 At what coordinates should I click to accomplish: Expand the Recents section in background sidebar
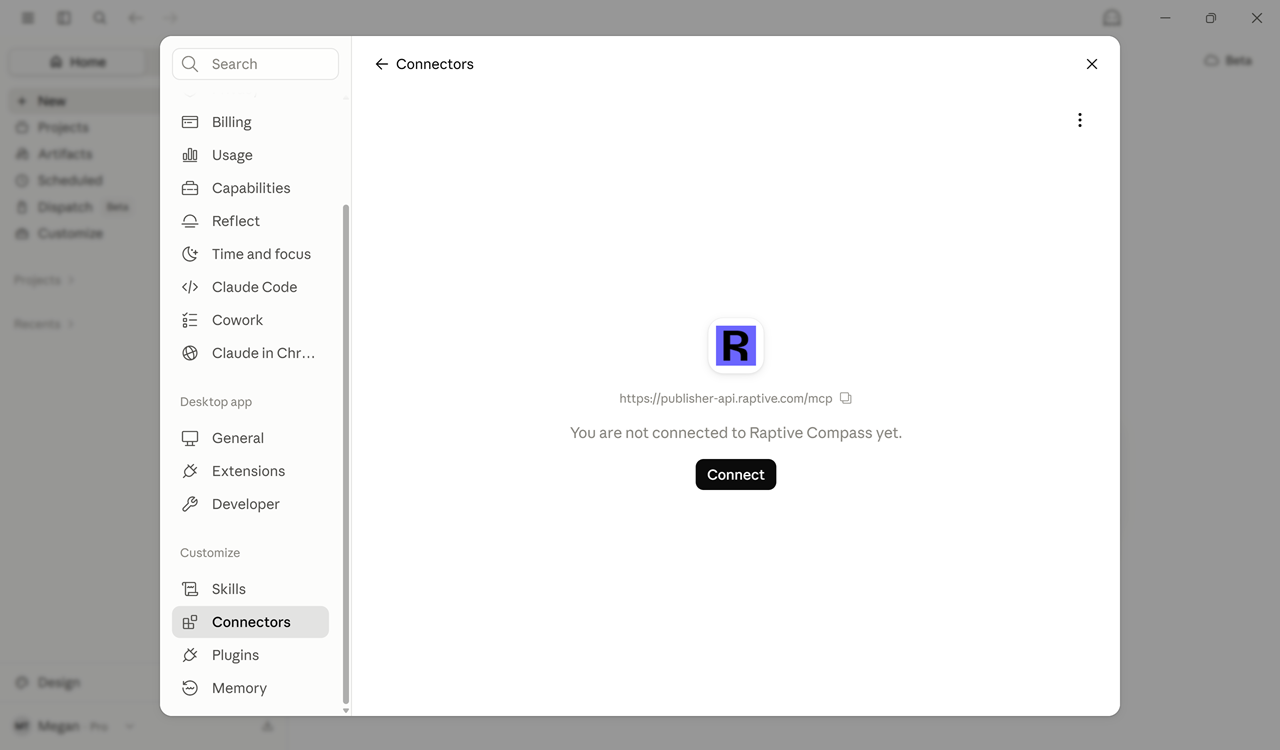point(44,324)
